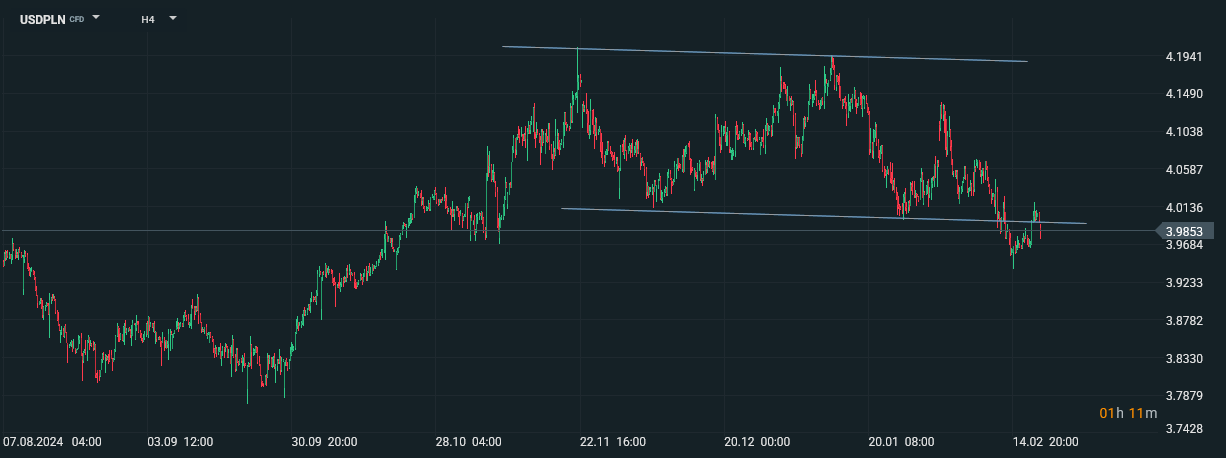Click the 4.0136 price axis label
Image resolution: width=1226 pixels, height=458 pixels.
coord(1183,208)
